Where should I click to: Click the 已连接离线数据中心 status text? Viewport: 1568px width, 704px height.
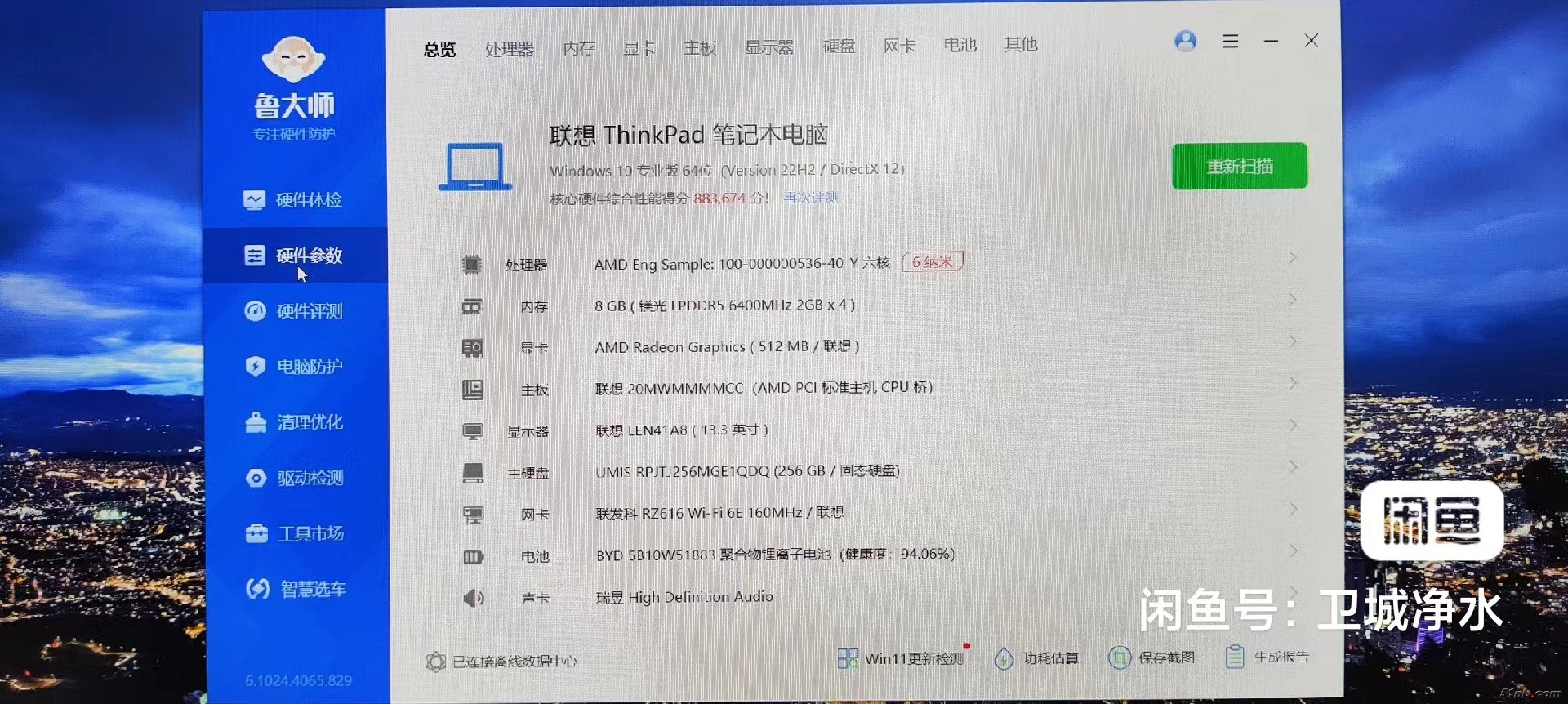514,662
